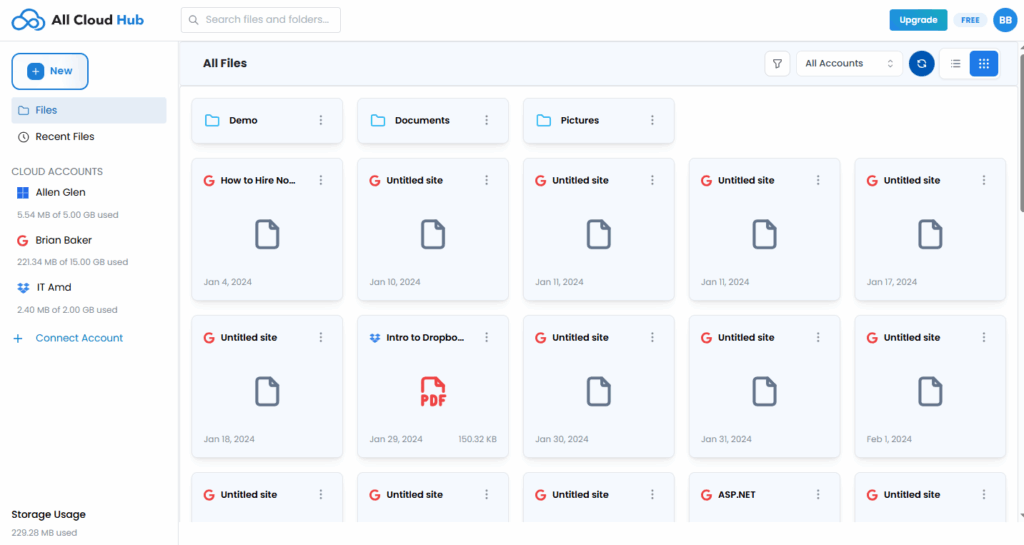Refresh files with the sync icon

(921, 64)
